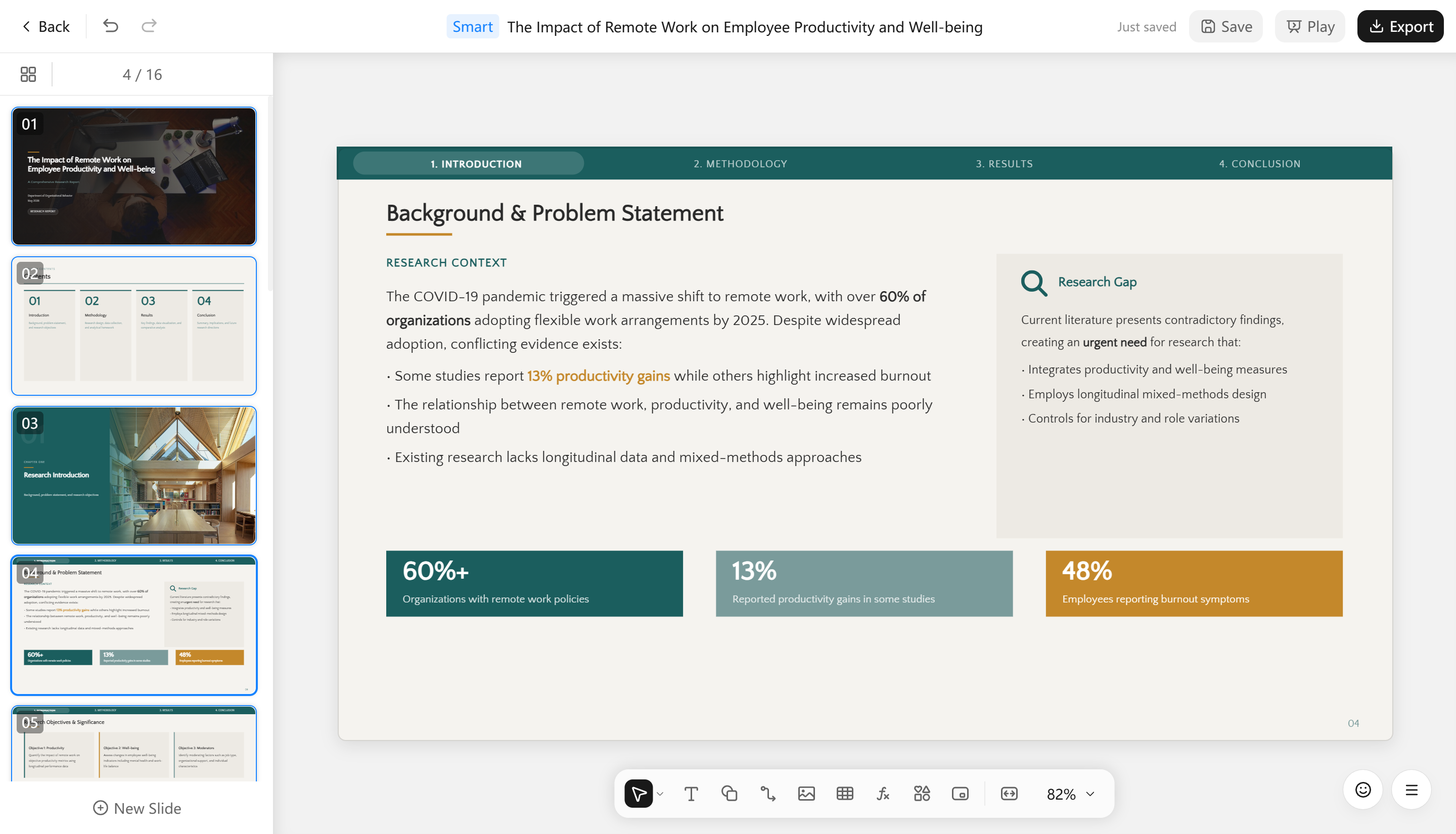This screenshot has width=1456, height=834.
Task: Select the 48% burnout symptoms stat card
Action: click(1194, 584)
